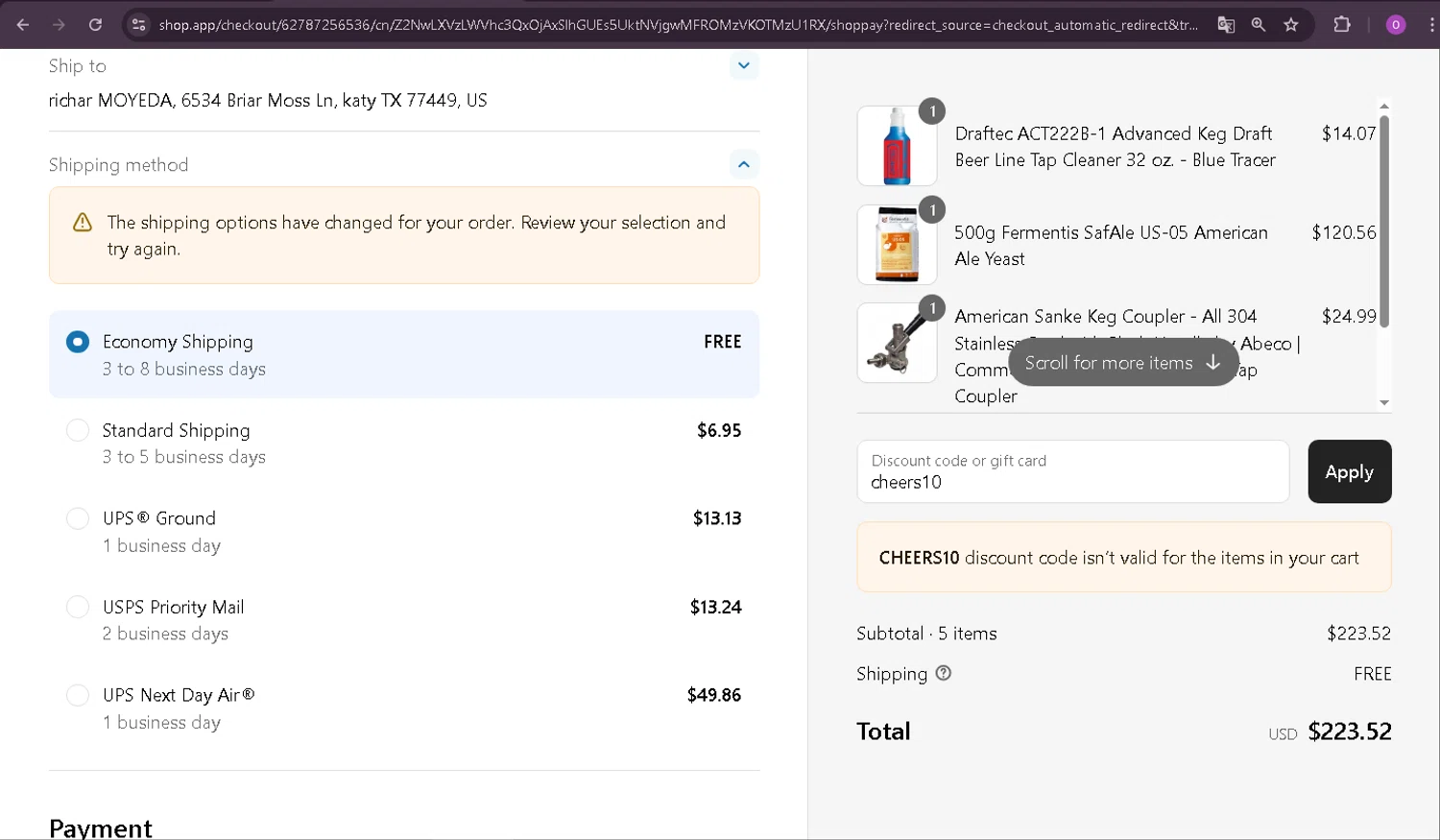Viewport: 1440px width, 840px height.
Task: Click the order items scrollbar thumb
Action: 1384,221
